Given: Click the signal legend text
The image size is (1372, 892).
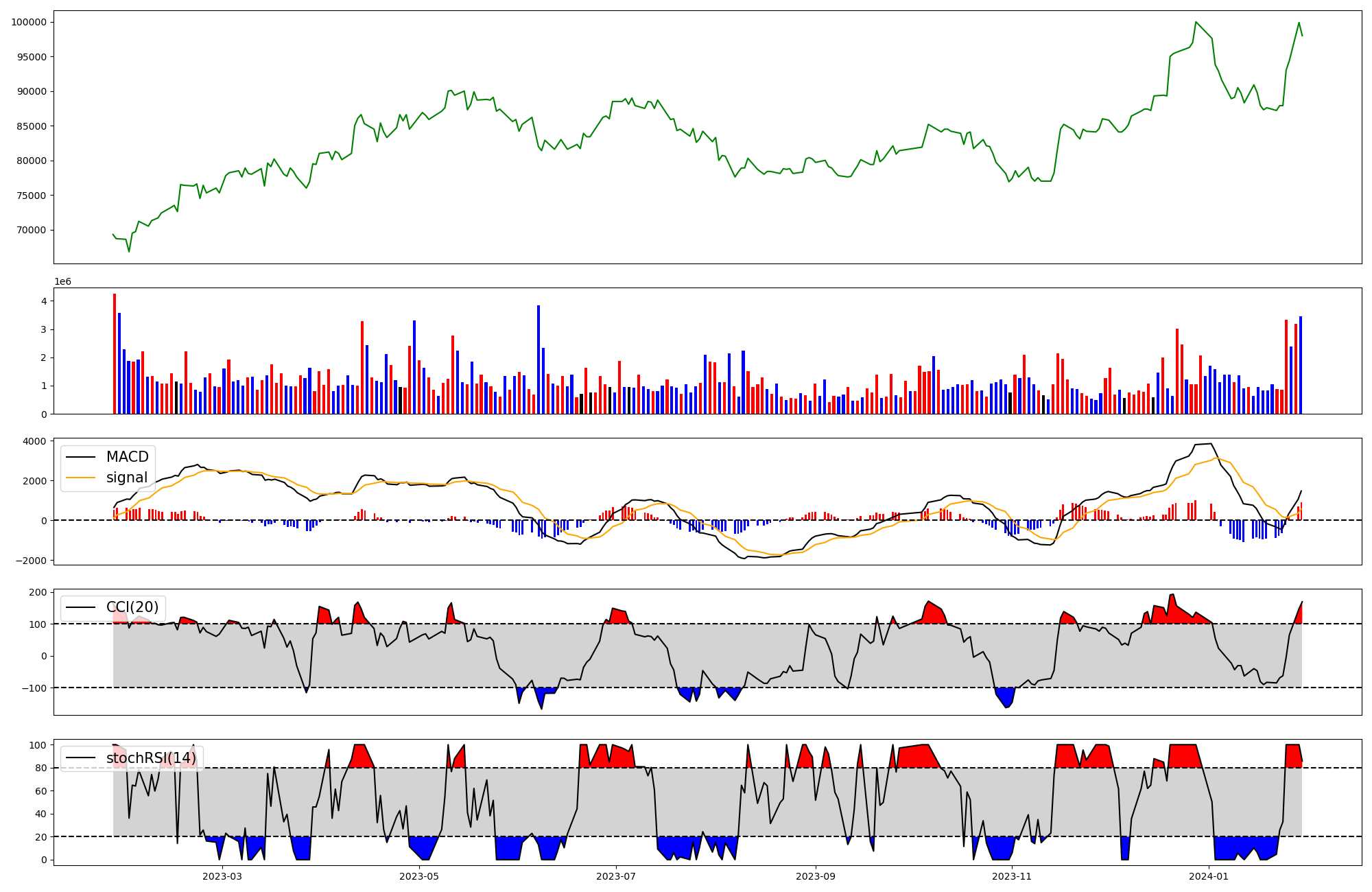Looking at the screenshot, I should [127, 478].
